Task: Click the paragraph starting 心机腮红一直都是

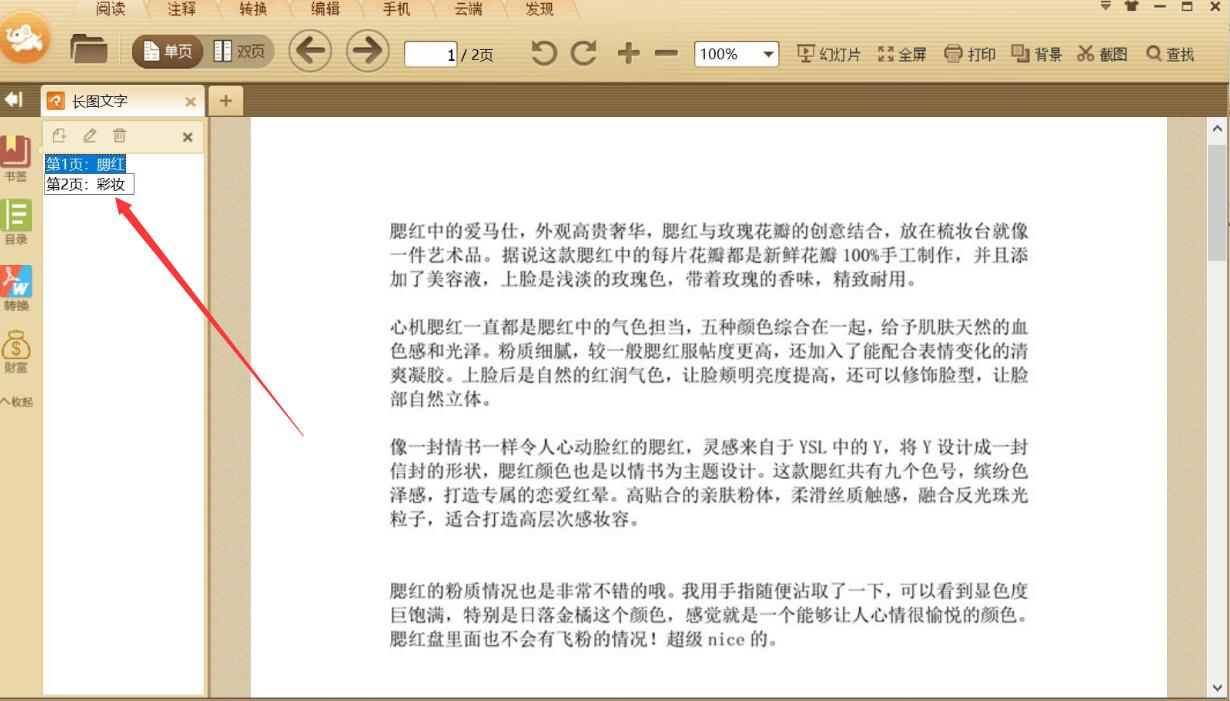Action: tap(708, 362)
